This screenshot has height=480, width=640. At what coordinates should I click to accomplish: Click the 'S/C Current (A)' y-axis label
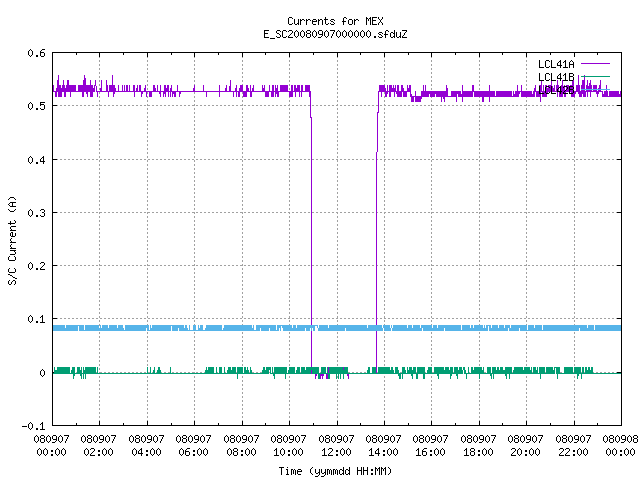13,241
